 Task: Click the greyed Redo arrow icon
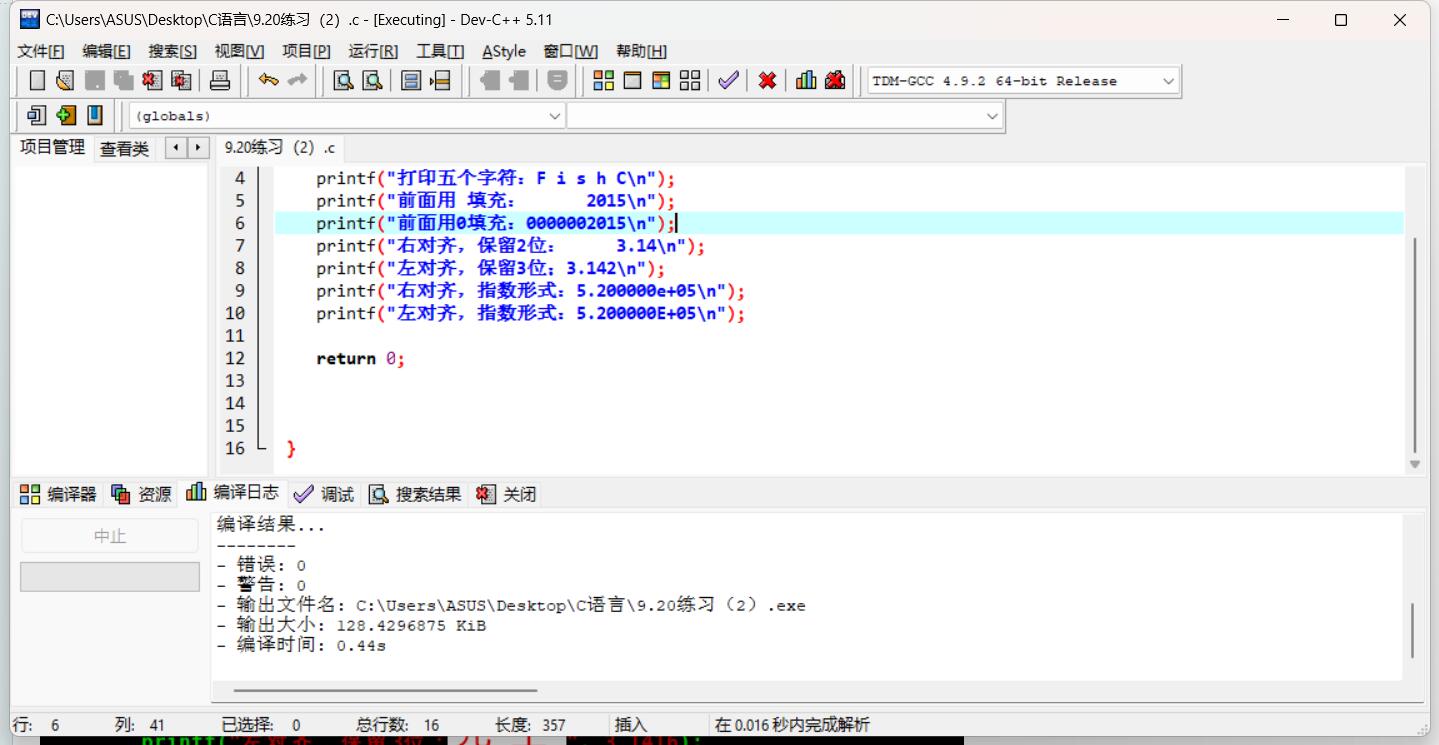[297, 81]
